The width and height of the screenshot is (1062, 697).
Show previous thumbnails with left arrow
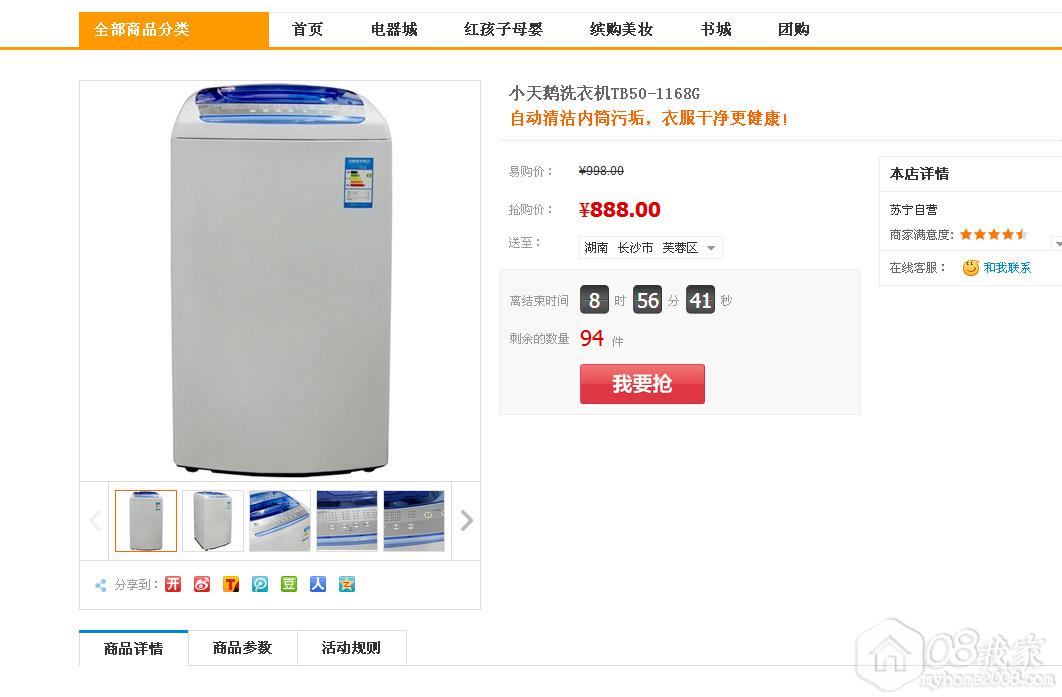click(95, 520)
